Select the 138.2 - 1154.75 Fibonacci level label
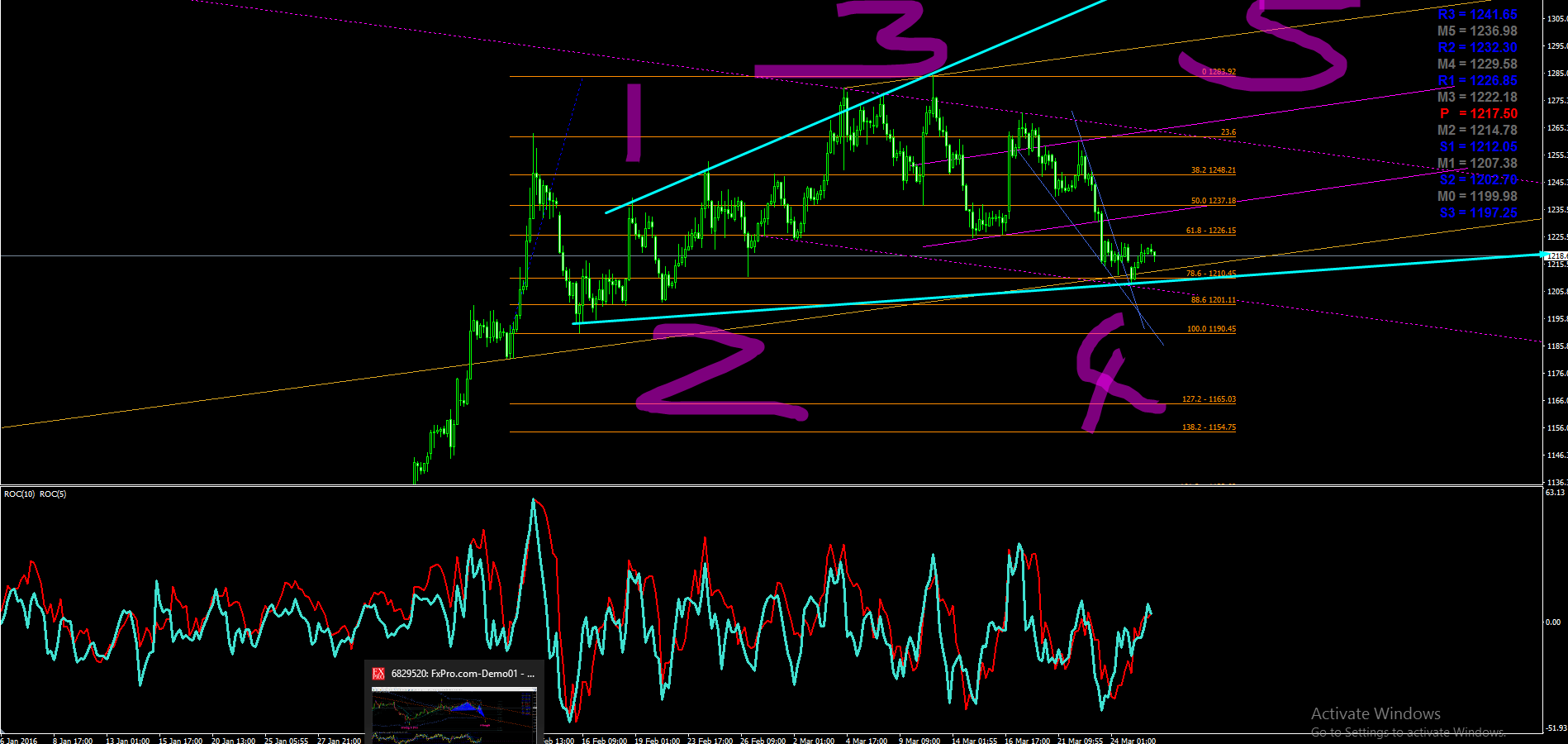This screenshot has height=744, width=1568. coord(1209,427)
